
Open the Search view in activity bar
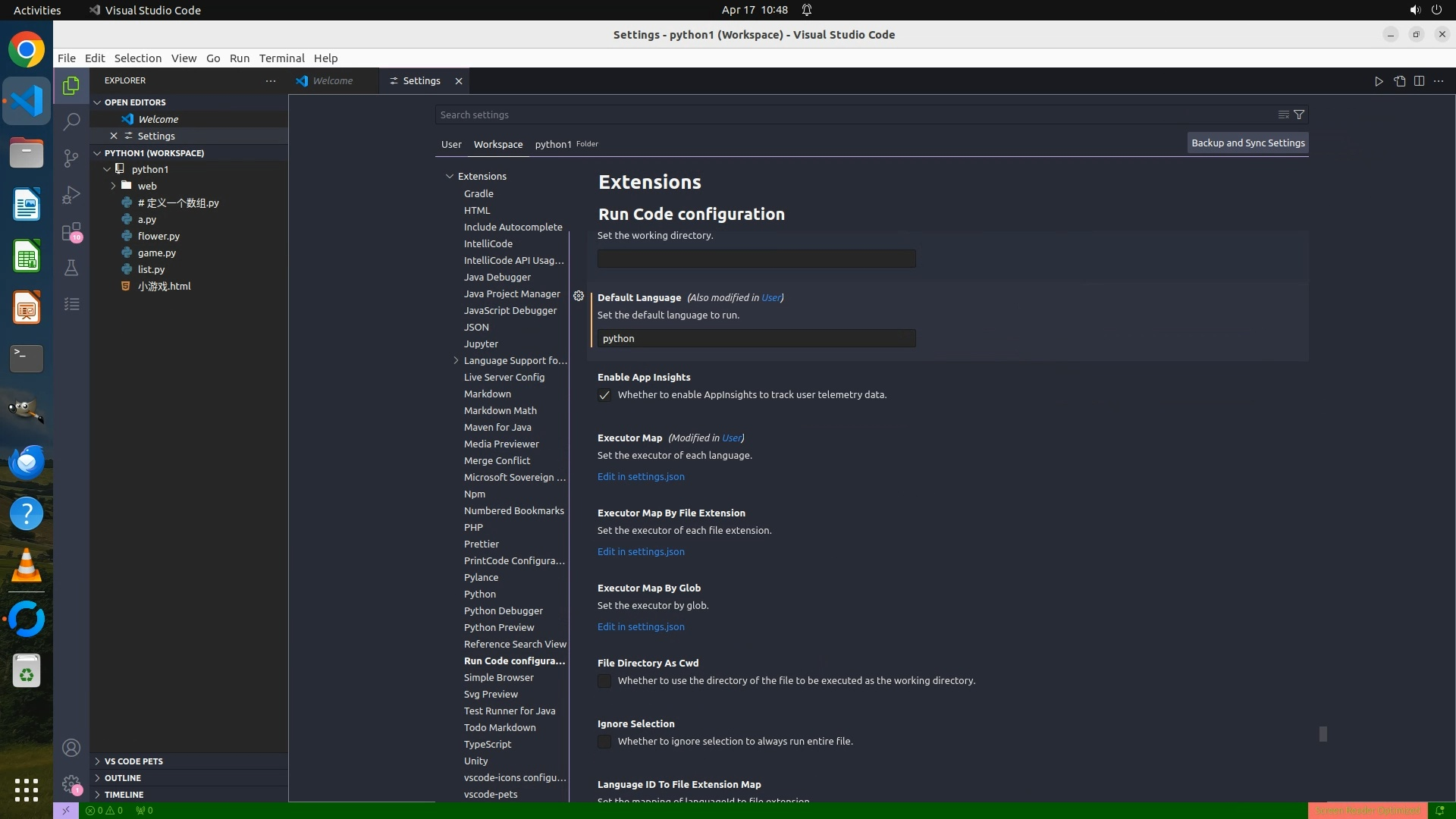pyautogui.click(x=71, y=121)
